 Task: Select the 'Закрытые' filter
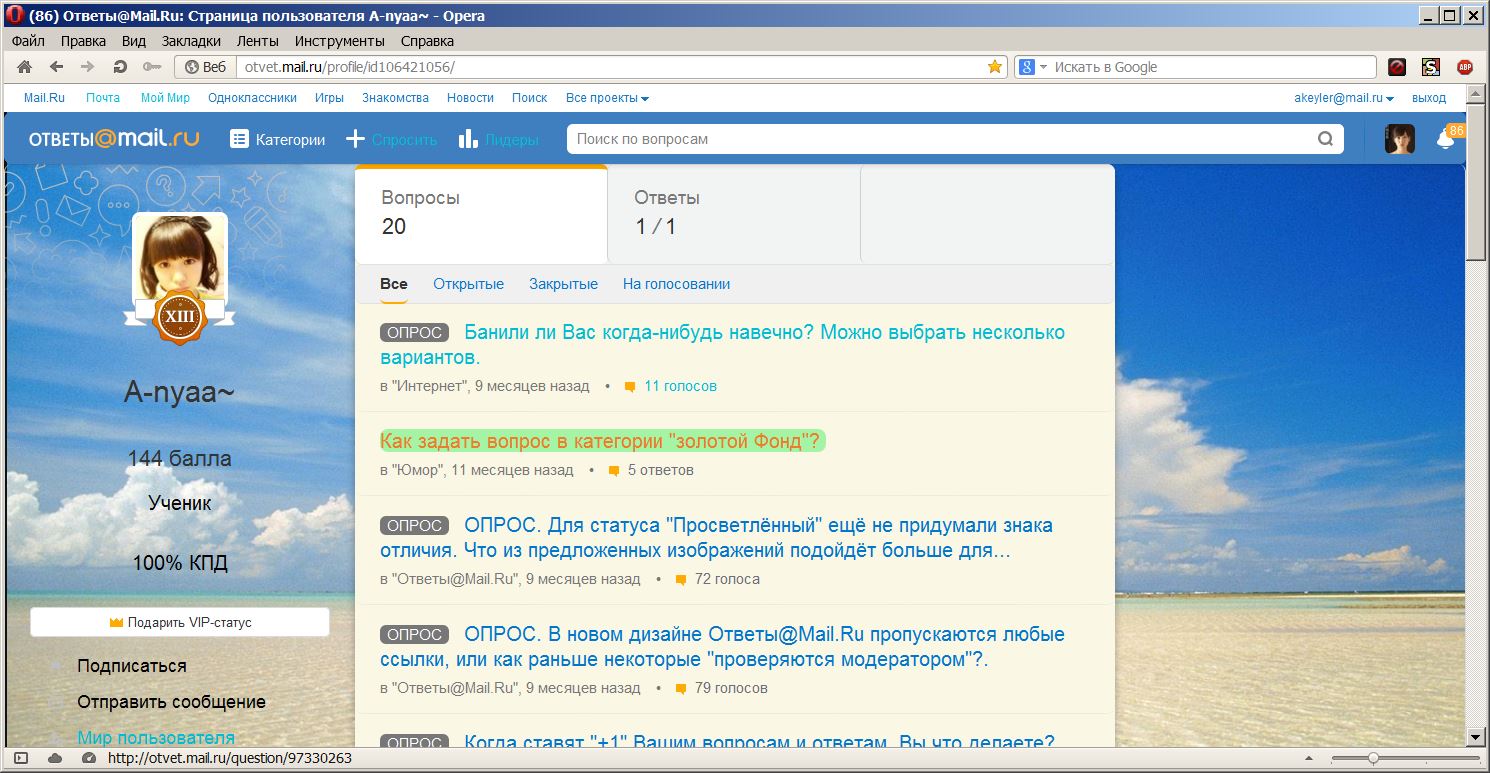coord(563,284)
